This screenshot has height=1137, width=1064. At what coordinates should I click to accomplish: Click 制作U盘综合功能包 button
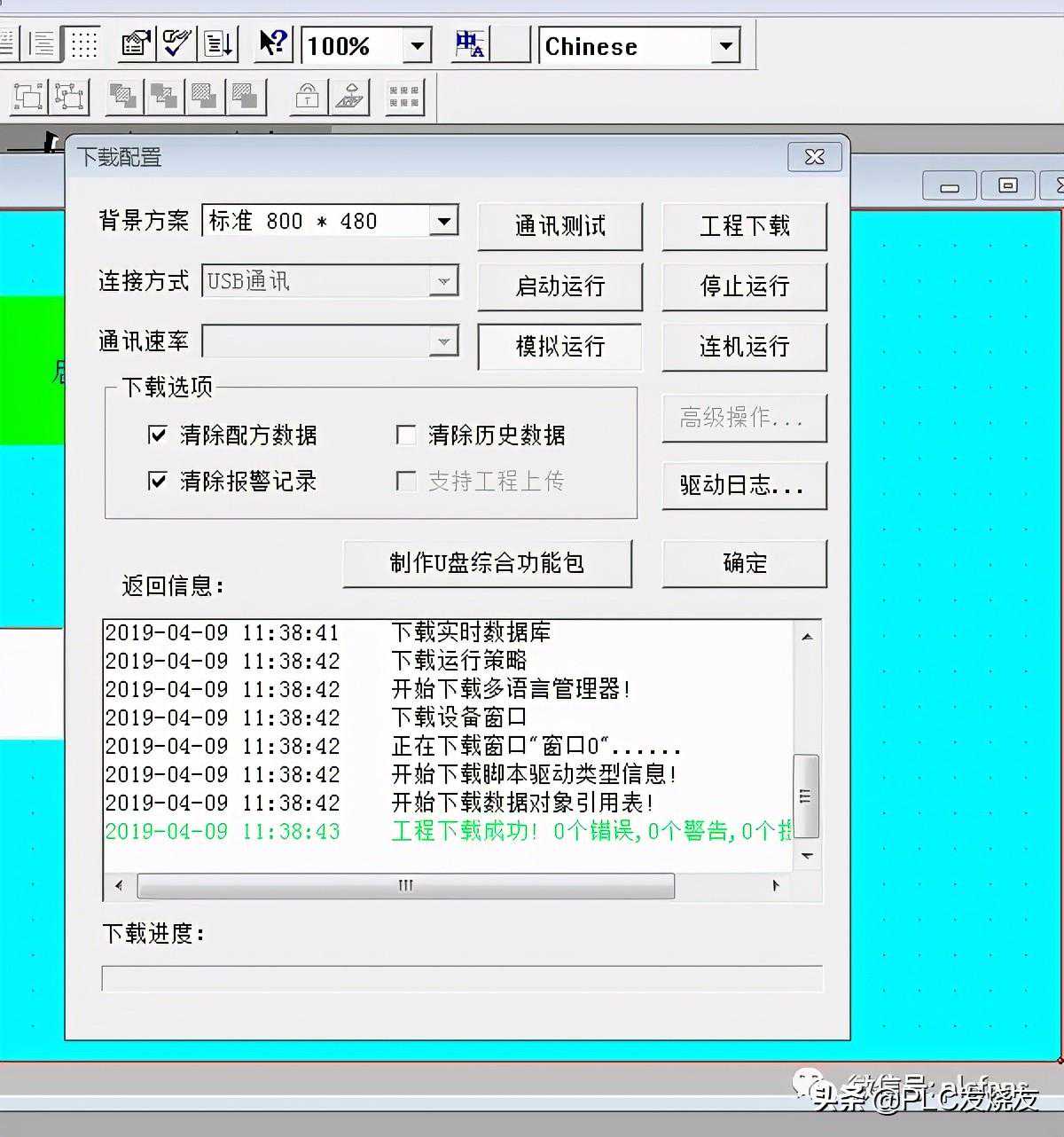(x=487, y=563)
